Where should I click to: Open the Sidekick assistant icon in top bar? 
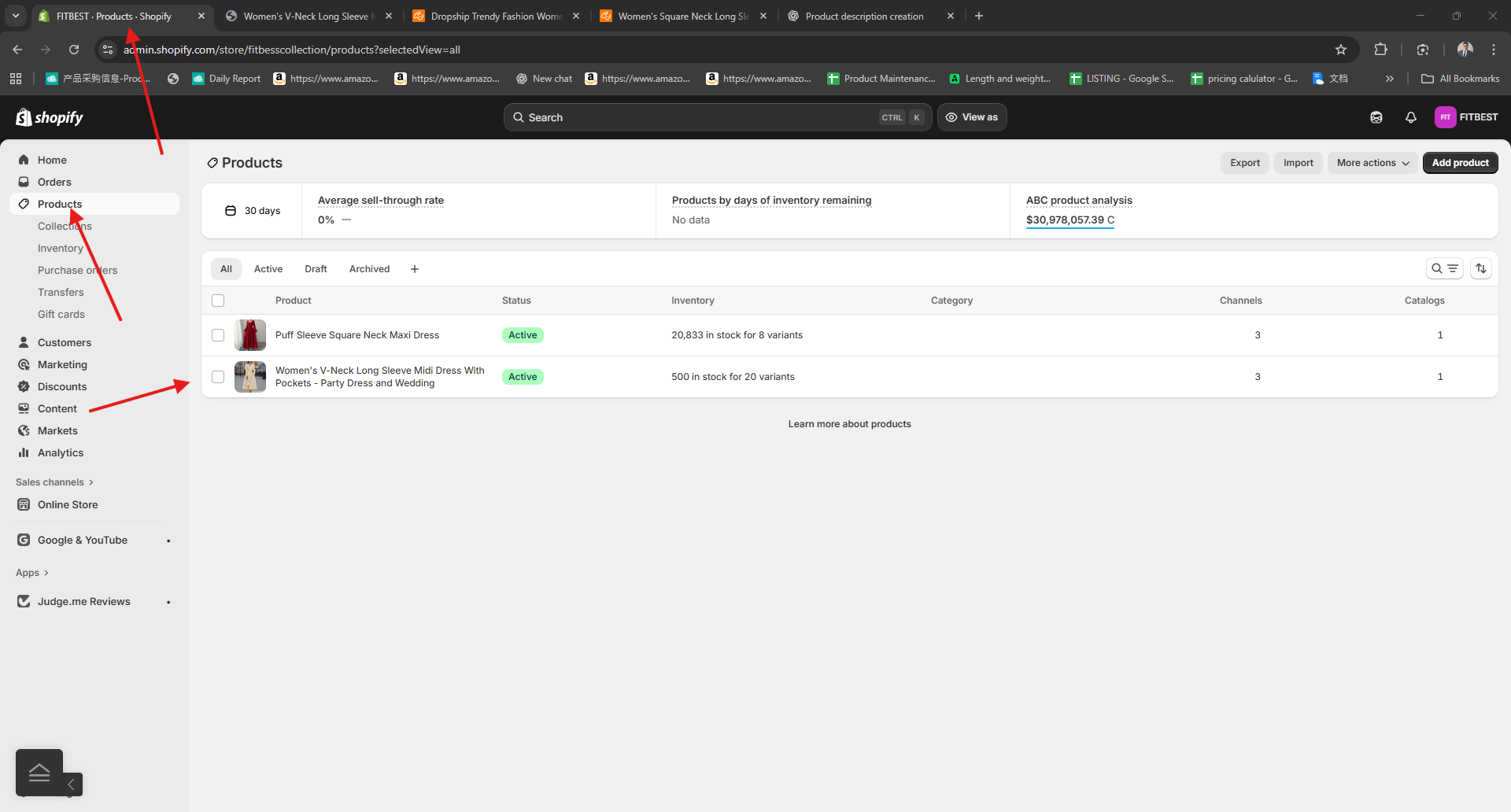1376,117
